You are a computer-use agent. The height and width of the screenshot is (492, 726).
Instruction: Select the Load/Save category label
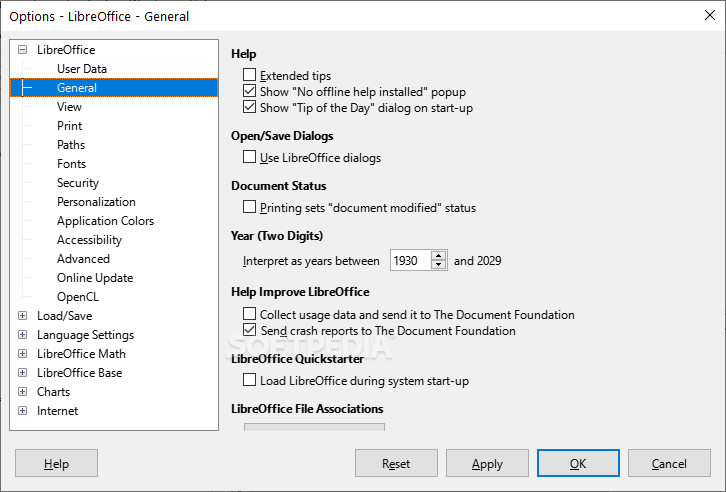click(64, 316)
